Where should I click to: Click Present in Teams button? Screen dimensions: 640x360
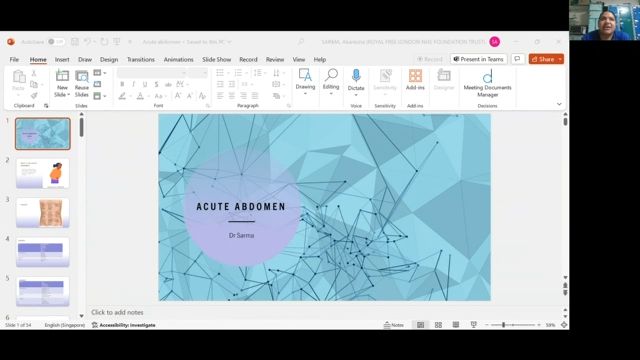tap(478, 59)
